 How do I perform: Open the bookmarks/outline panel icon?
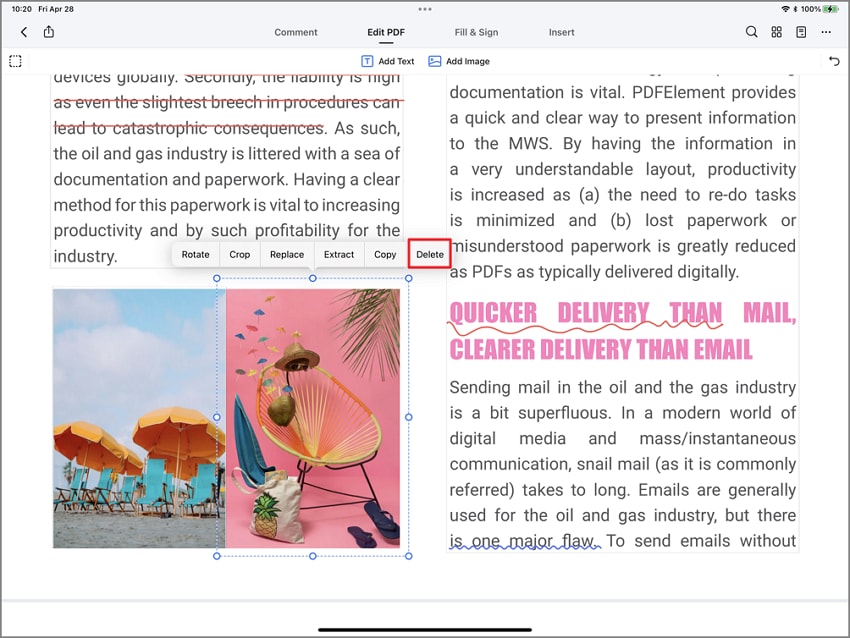pyautogui.click(x=801, y=32)
